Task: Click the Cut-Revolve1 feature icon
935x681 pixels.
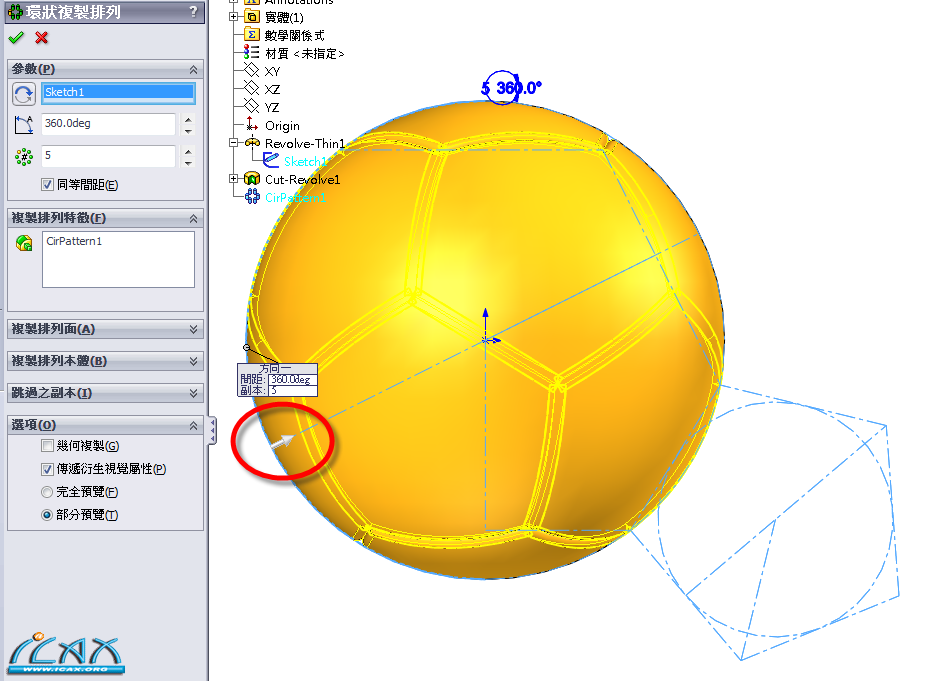Action: pyautogui.click(x=252, y=178)
